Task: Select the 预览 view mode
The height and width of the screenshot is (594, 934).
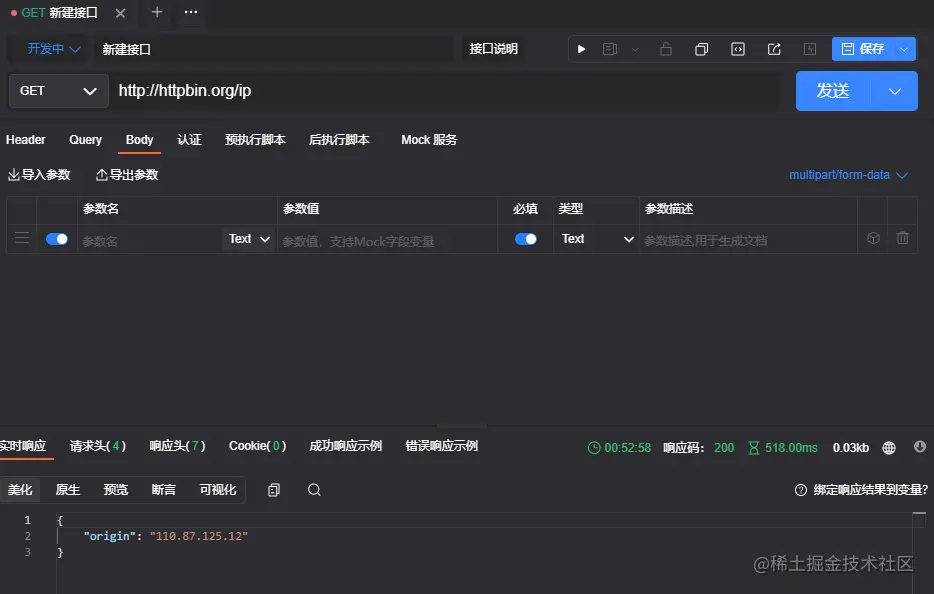Action: click(x=116, y=490)
